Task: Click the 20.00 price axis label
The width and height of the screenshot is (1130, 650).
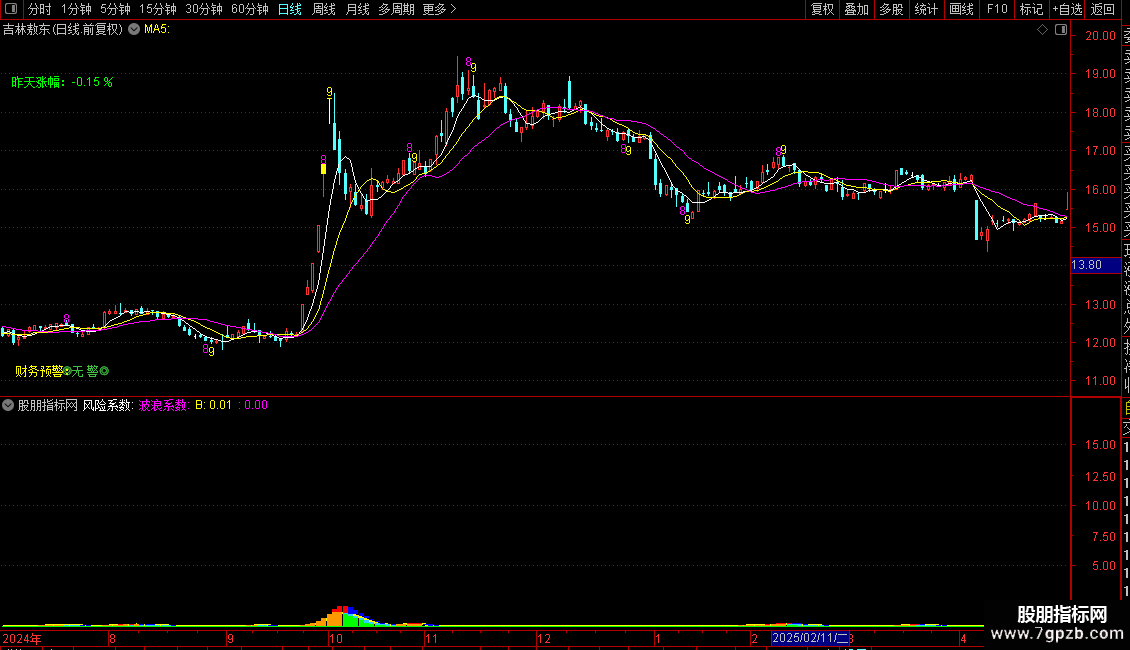Action: (1100, 36)
